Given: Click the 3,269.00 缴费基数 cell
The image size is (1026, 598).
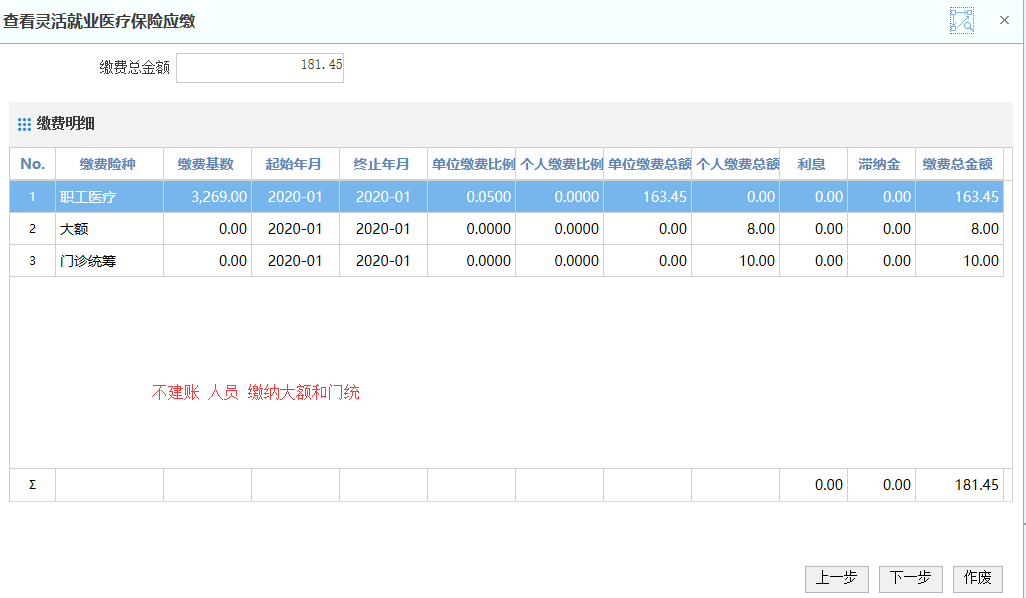Looking at the screenshot, I should [207, 196].
